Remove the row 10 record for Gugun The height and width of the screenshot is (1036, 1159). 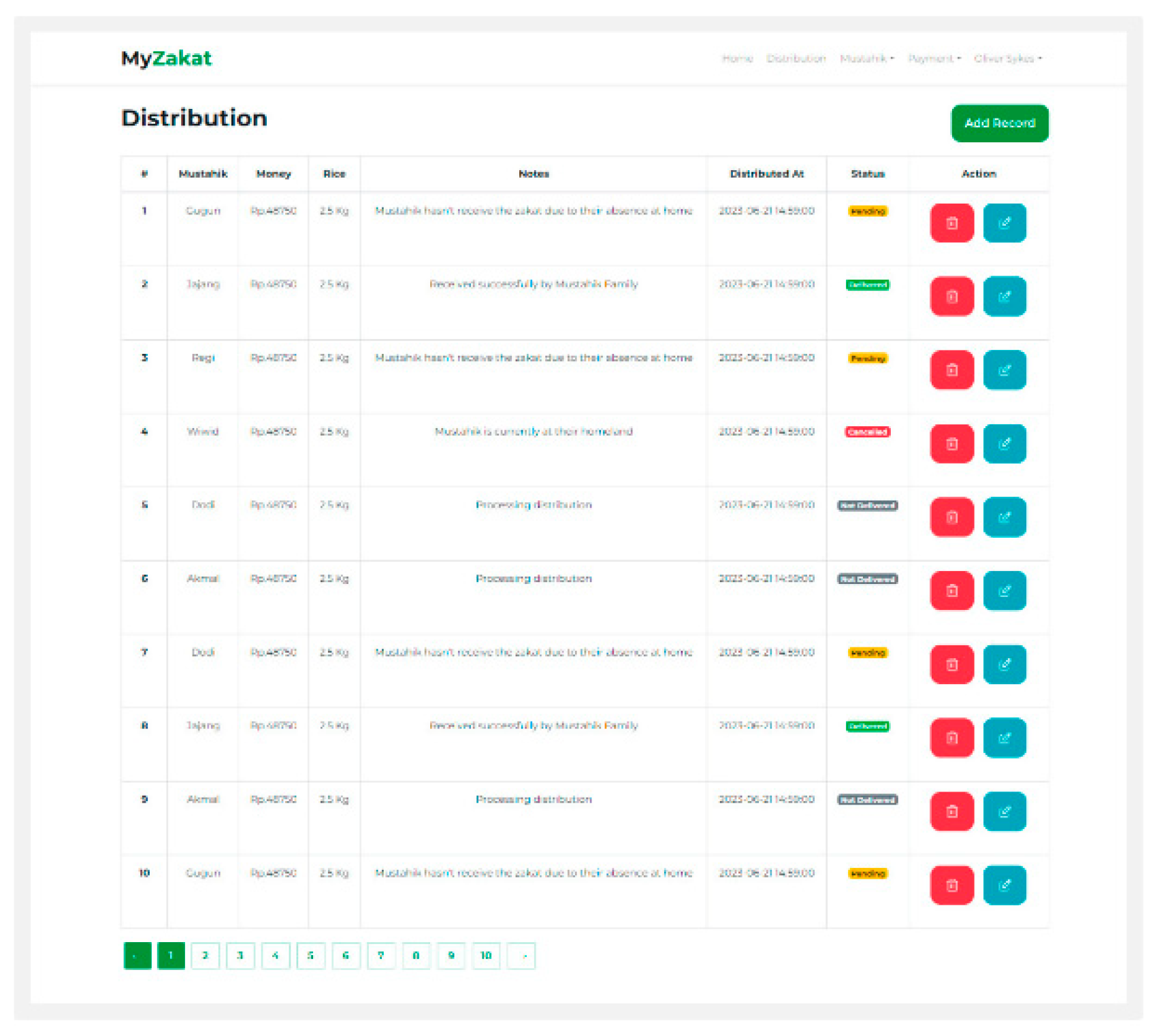951,886
